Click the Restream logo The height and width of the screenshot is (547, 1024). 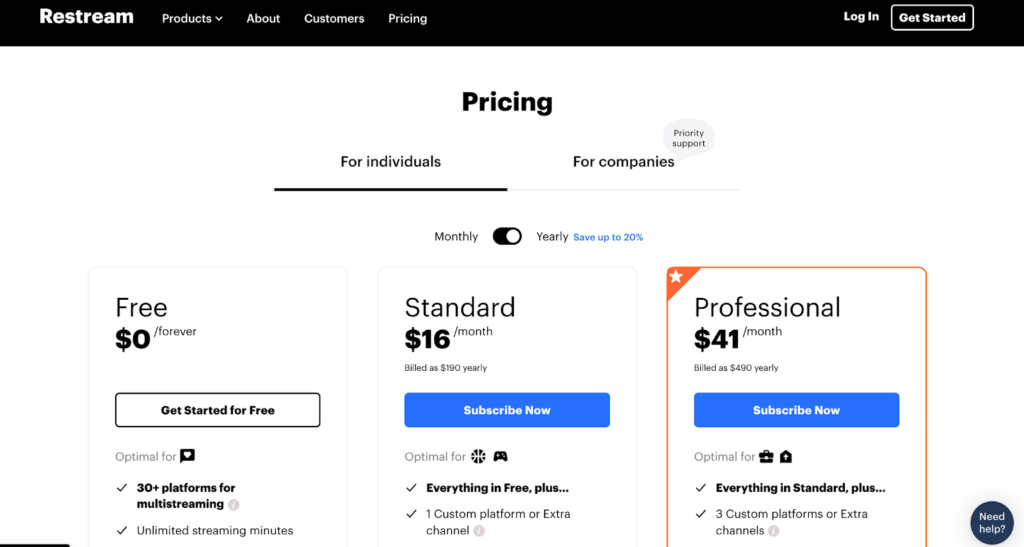[x=86, y=17]
